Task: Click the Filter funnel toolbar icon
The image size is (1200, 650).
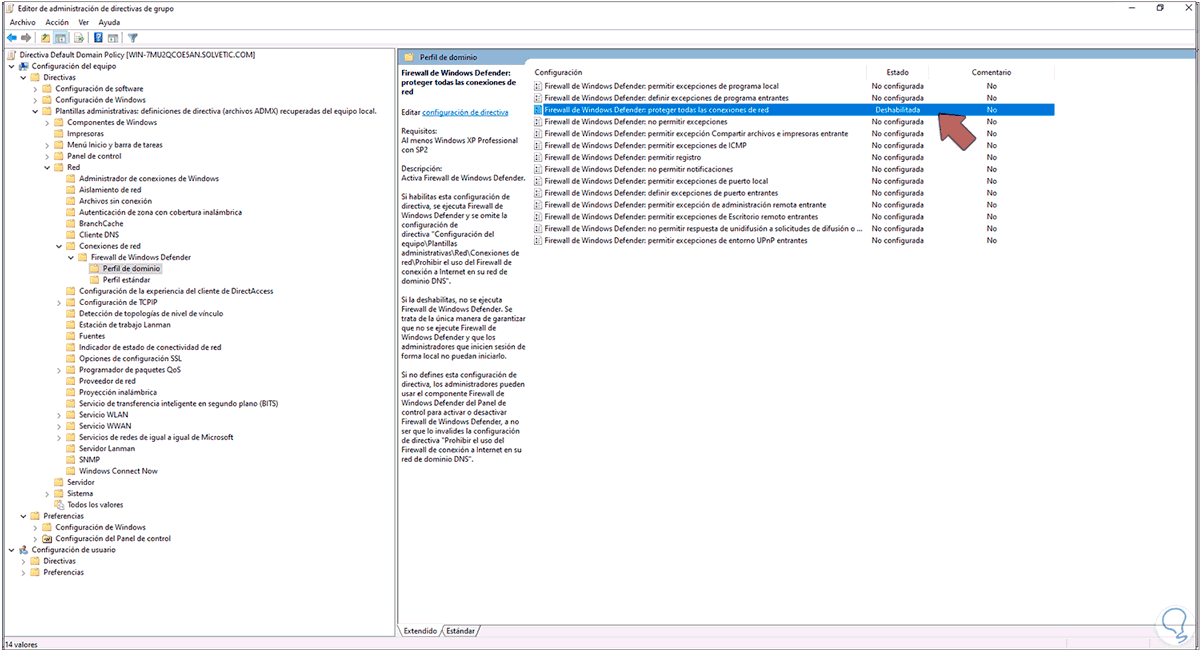Action: [x=133, y=38]
